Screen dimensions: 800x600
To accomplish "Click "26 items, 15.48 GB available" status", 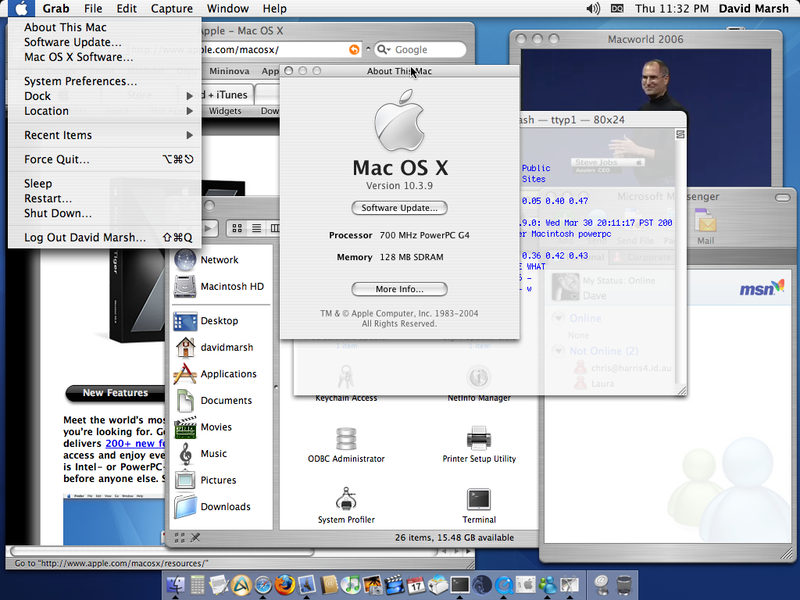I will [454, 538].
